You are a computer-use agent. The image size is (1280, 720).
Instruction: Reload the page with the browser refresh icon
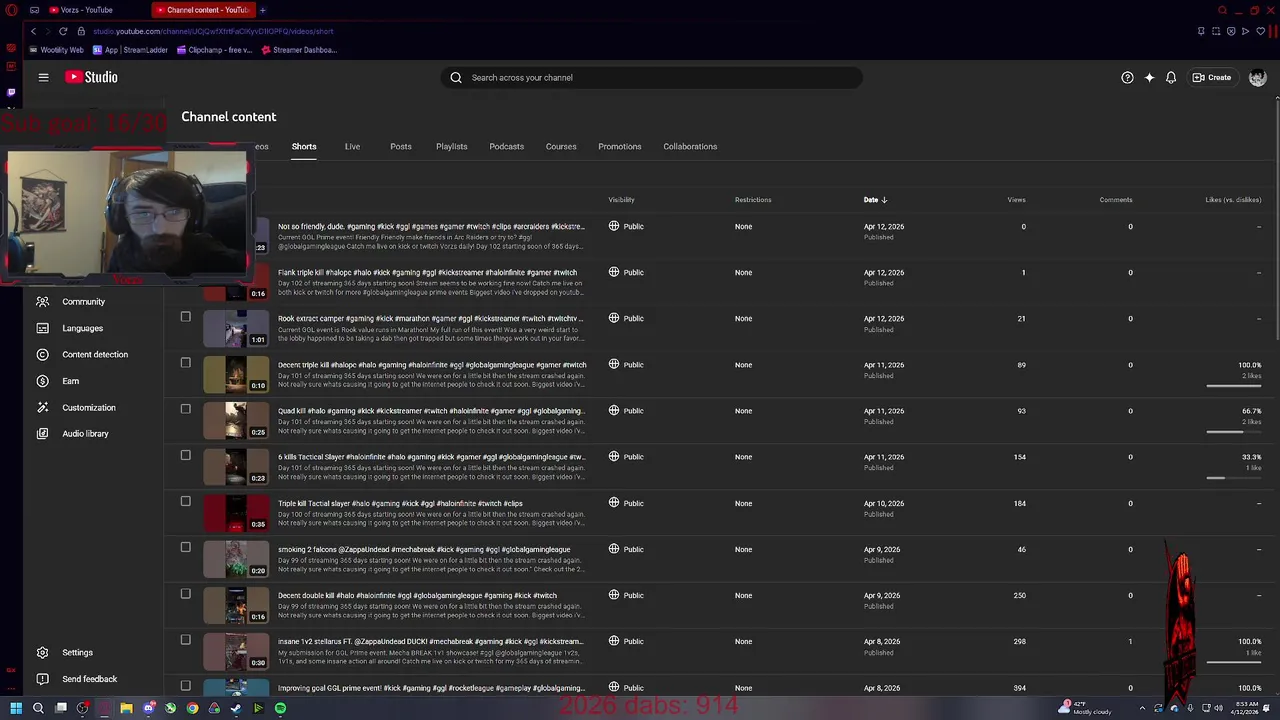(x=63, y=31)
